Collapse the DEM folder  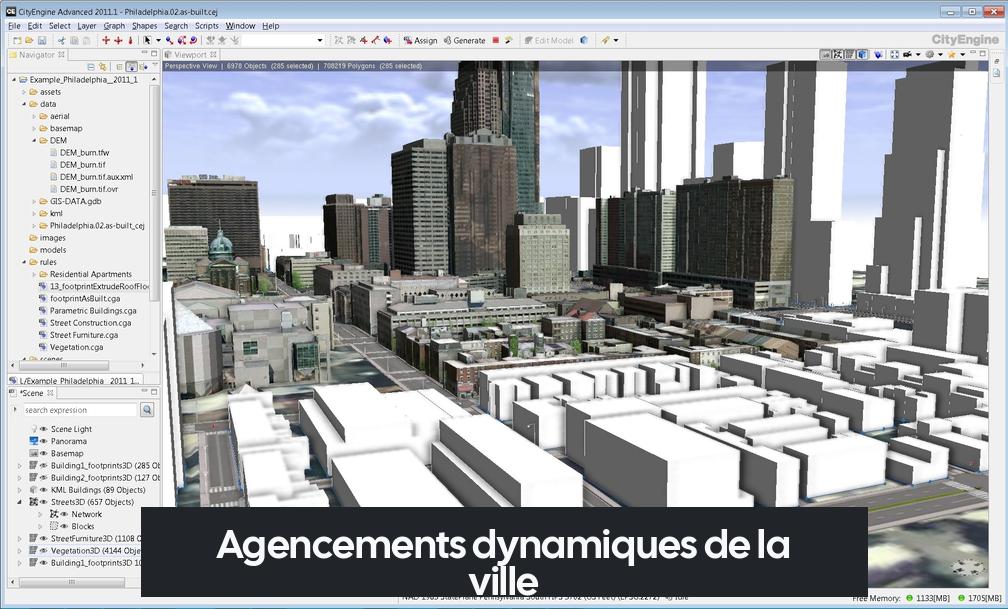coord(34,140)
